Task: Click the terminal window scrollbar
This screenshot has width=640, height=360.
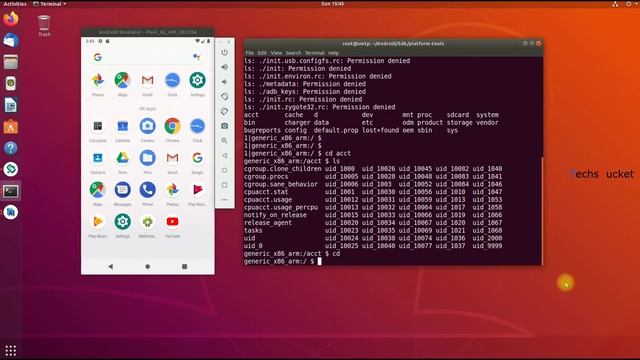Action: coord(542,211)
